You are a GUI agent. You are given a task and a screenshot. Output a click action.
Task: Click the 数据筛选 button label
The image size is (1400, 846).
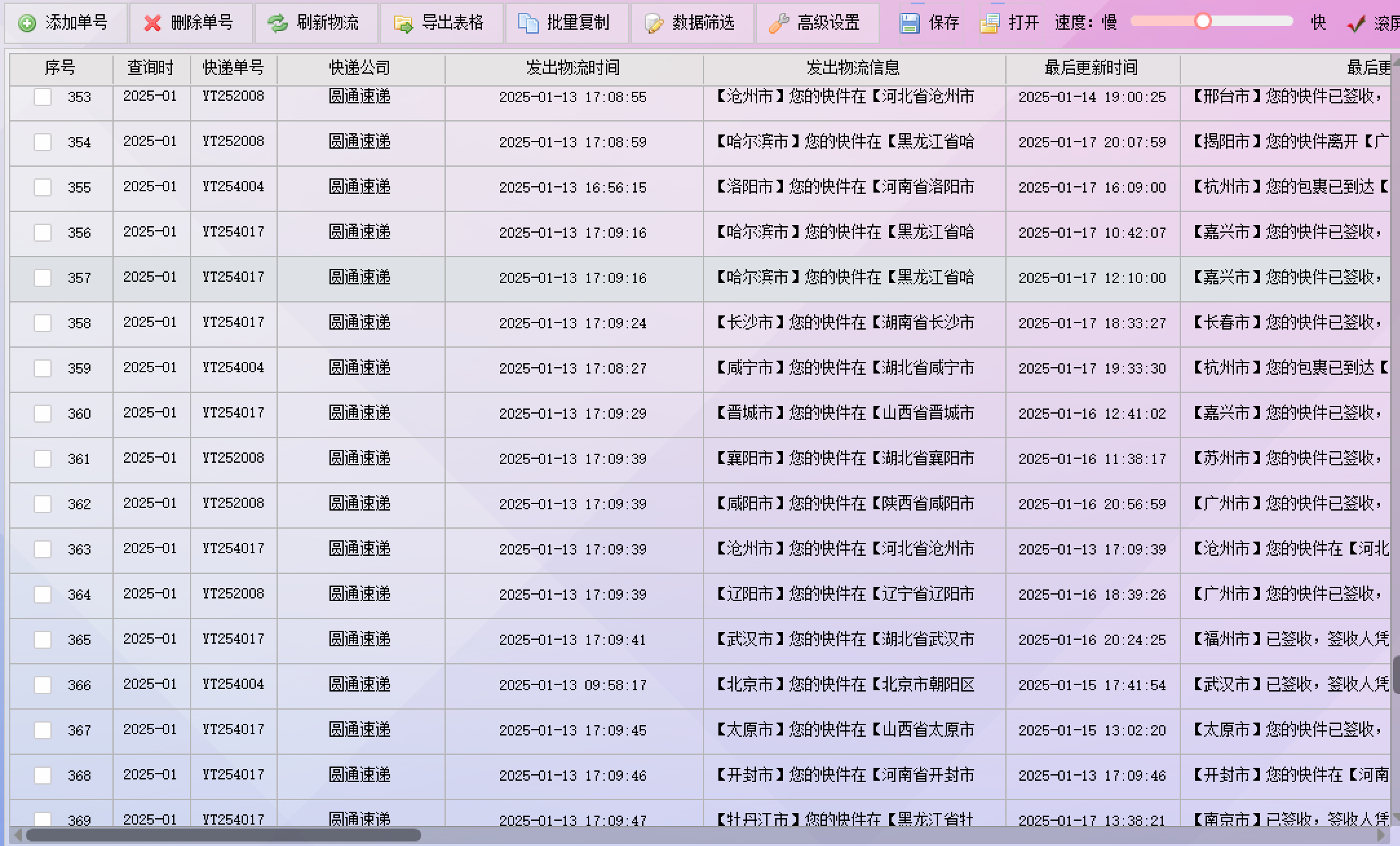pos(704,23)
